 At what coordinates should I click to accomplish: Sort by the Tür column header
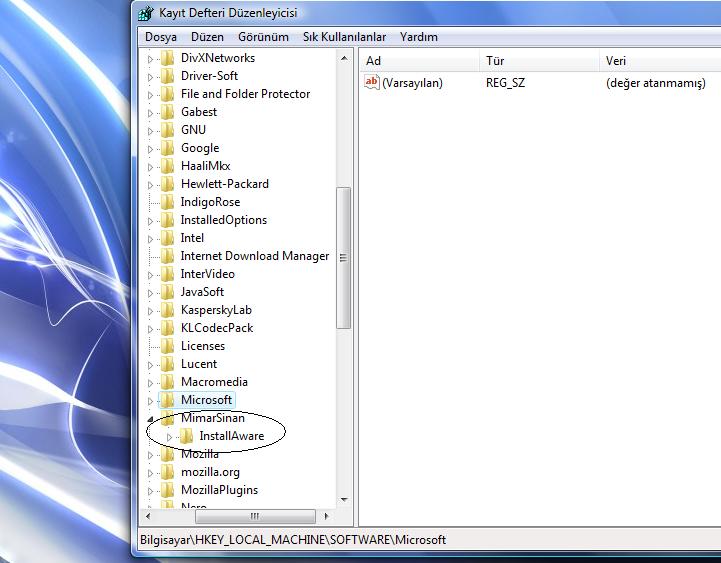539,61
